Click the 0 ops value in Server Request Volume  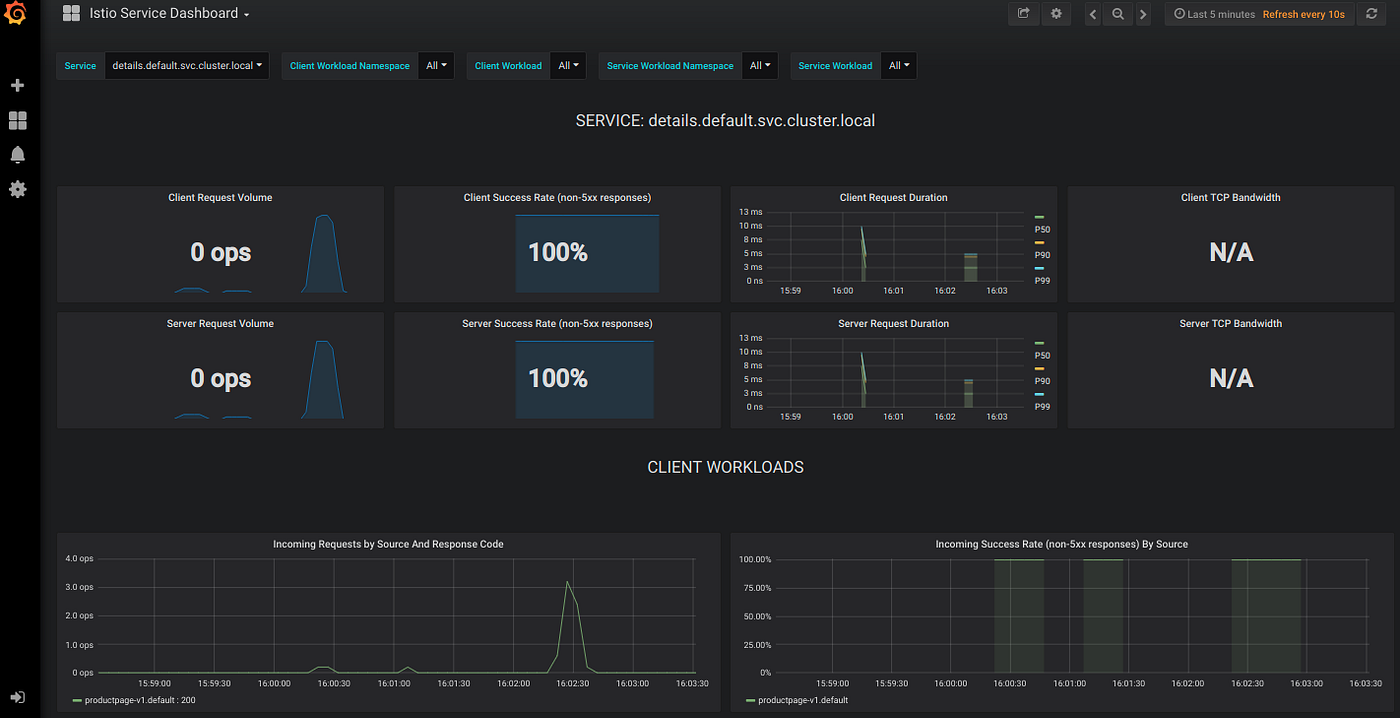(220, 379)
